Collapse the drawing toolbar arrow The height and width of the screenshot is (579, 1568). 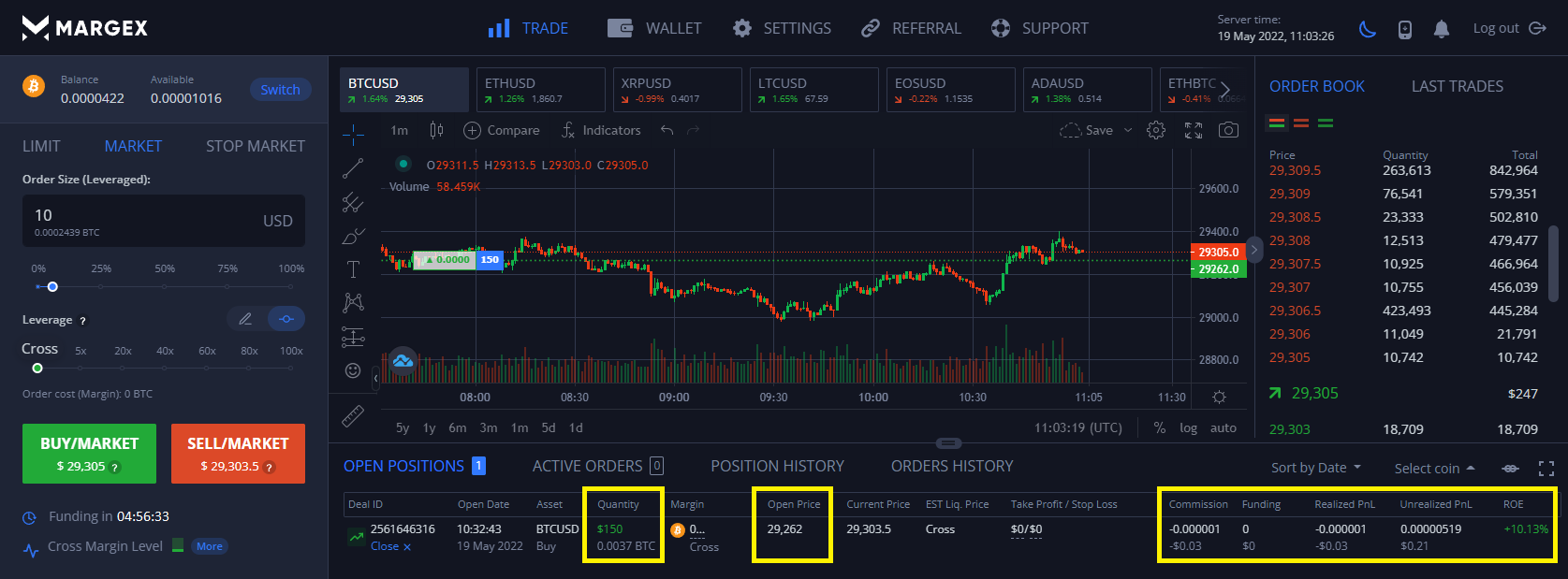(x=376, y=378)
